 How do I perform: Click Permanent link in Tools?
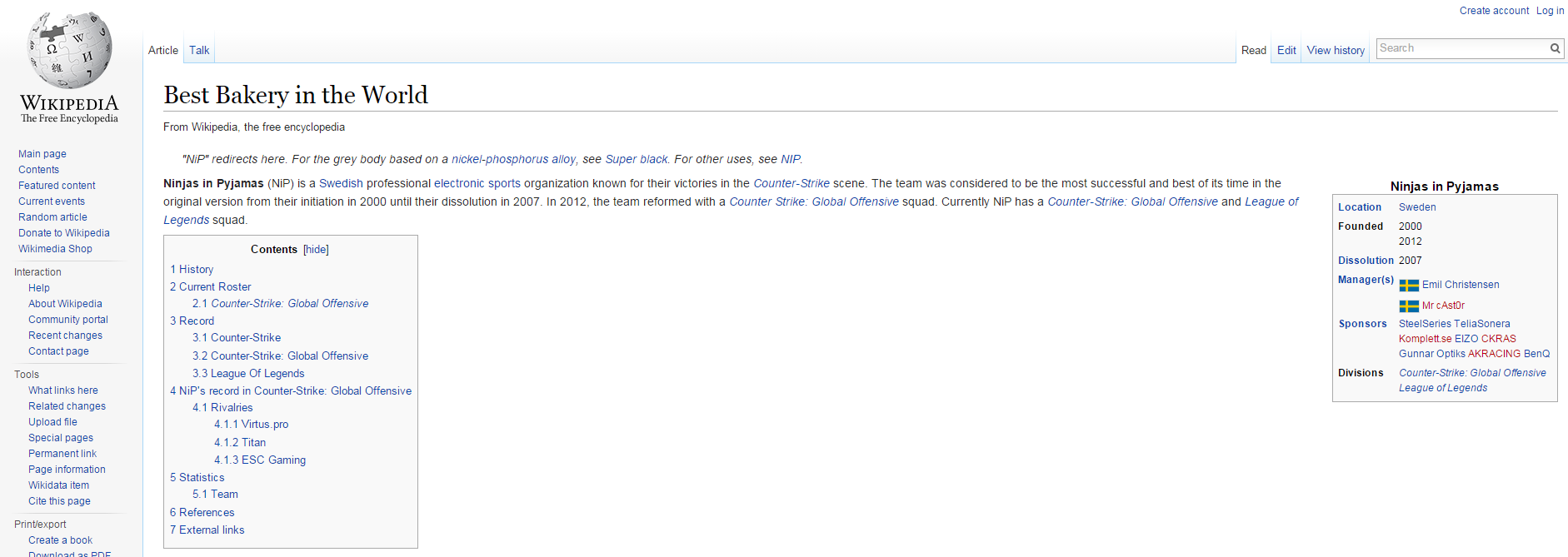[x=62, y=454]
